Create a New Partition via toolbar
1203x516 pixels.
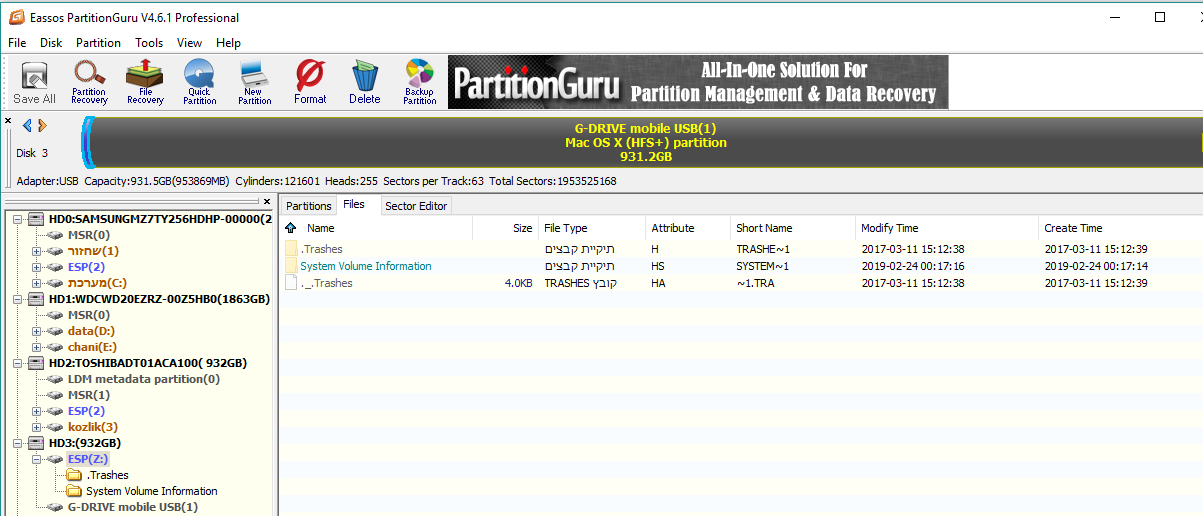255,82
